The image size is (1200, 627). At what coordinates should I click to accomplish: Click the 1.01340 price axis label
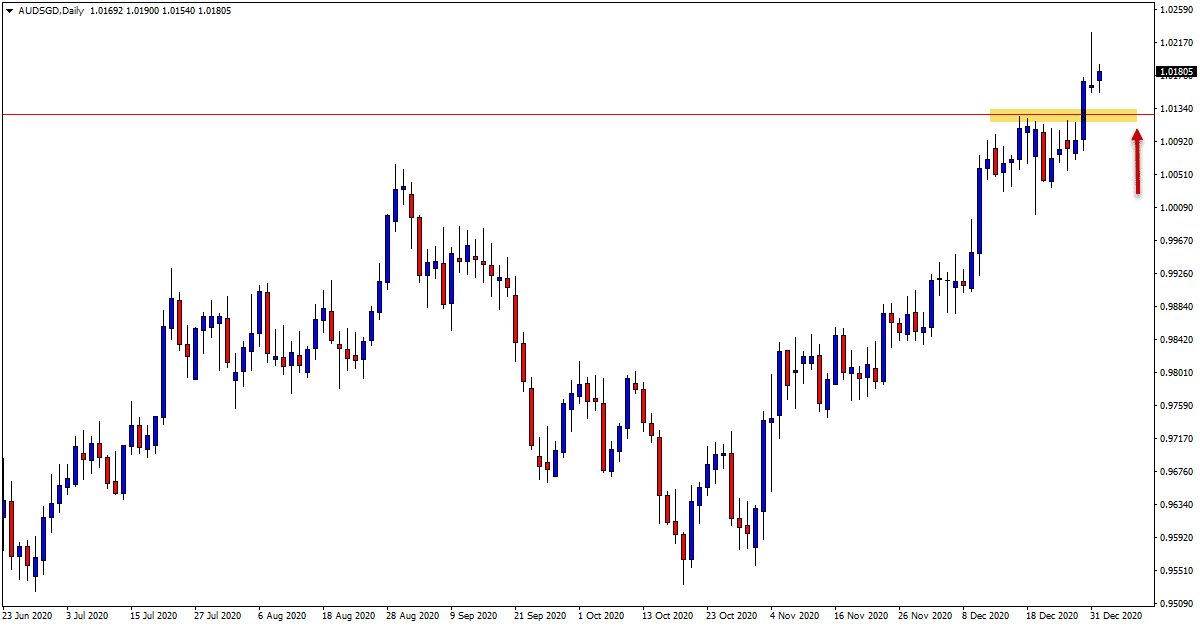coord(1174,109)
